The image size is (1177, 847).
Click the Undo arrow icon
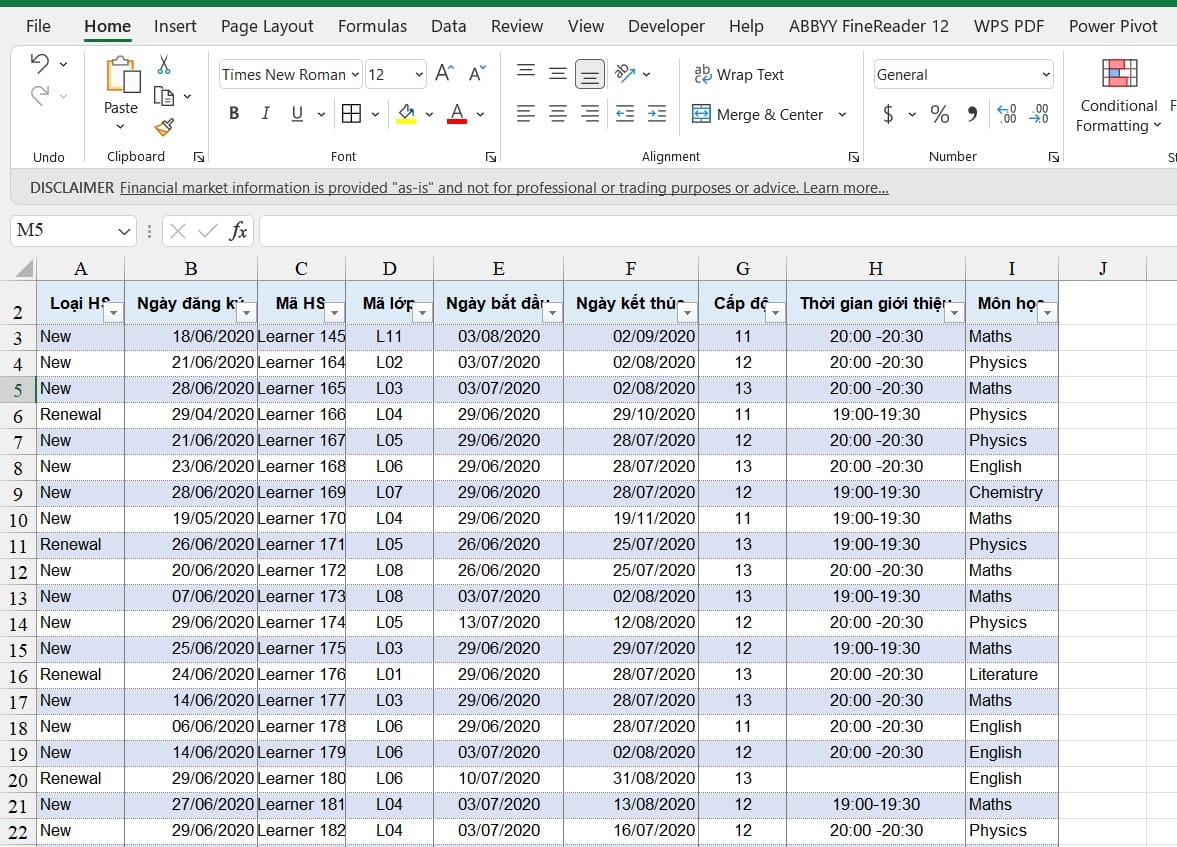point(40,64)
